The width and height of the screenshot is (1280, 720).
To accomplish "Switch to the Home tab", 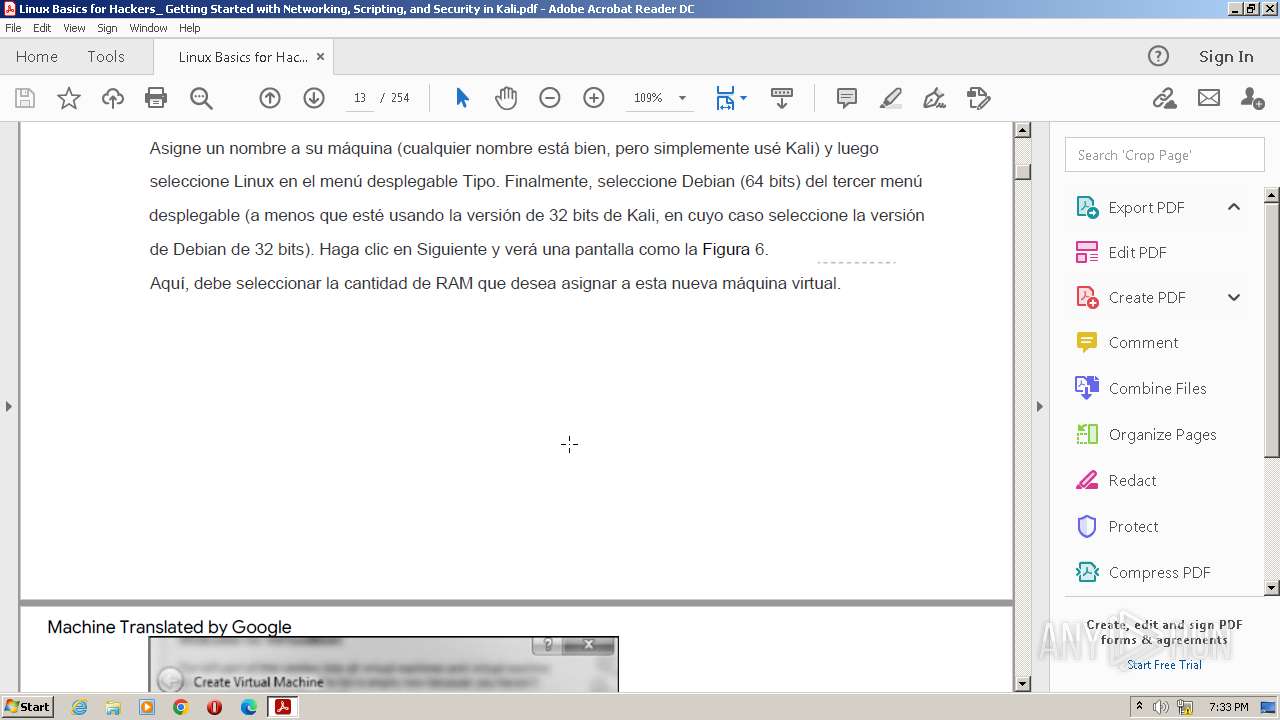I will click(x=37, y=57).
